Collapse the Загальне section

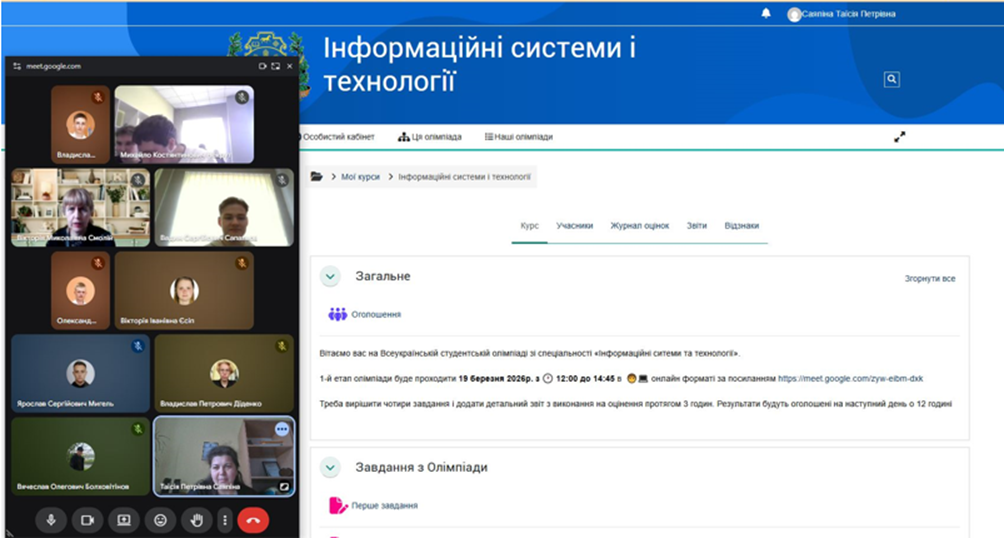pos(330,277)
